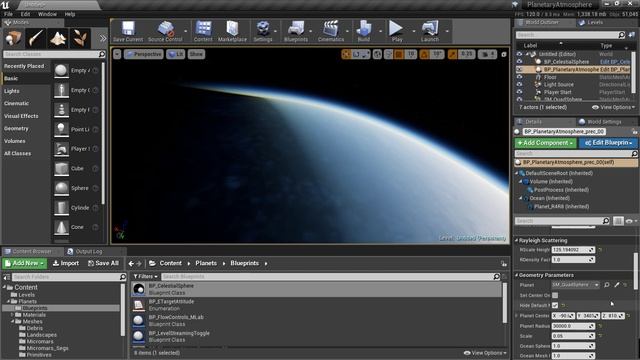Image resolution: width=640 pixels, height=360 pixels.
Task: Toggle visibility of BP_CelestialSphere actor
Action: tap(519, 62)
